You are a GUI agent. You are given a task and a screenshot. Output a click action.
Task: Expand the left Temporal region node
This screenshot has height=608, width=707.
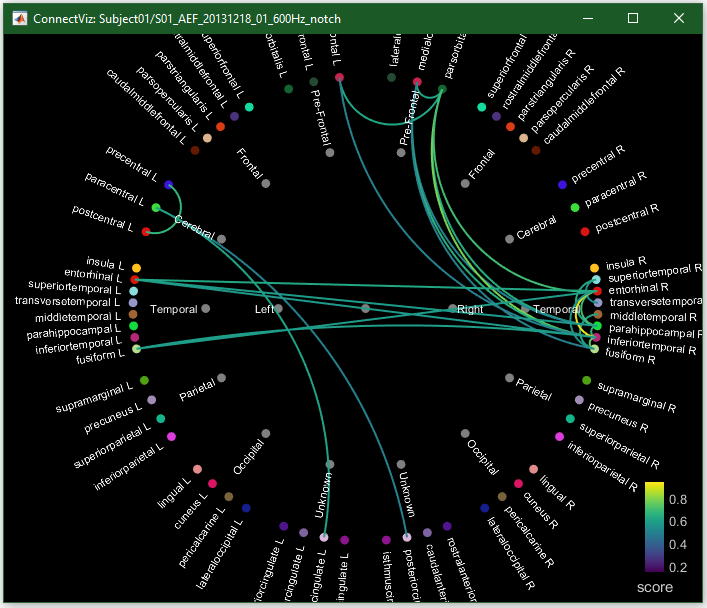tap(205, 309)
